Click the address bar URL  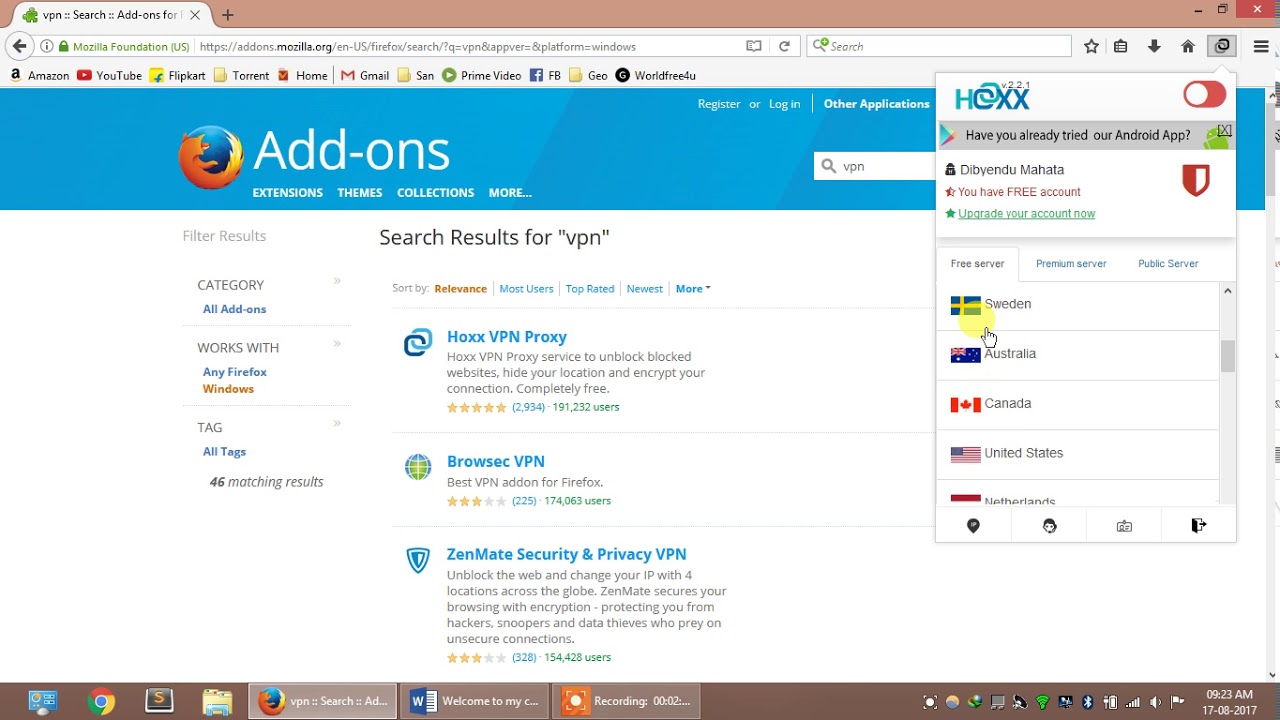417,47
